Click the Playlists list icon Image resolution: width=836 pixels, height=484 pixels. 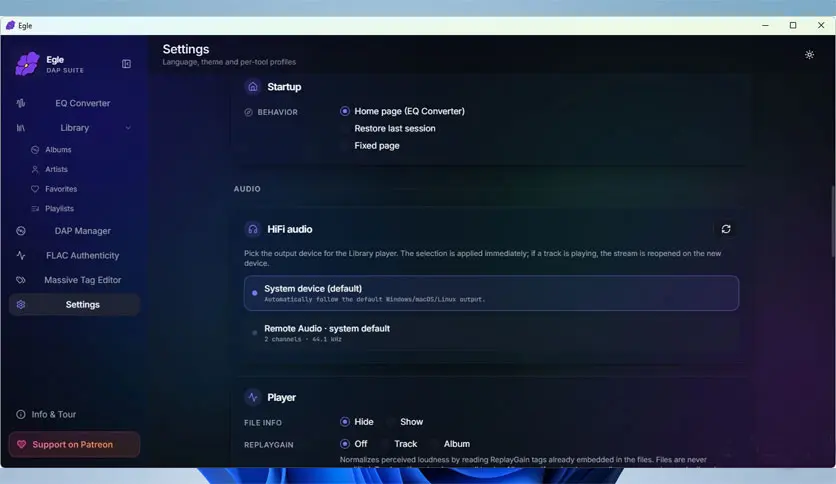[x=35, y=209]
